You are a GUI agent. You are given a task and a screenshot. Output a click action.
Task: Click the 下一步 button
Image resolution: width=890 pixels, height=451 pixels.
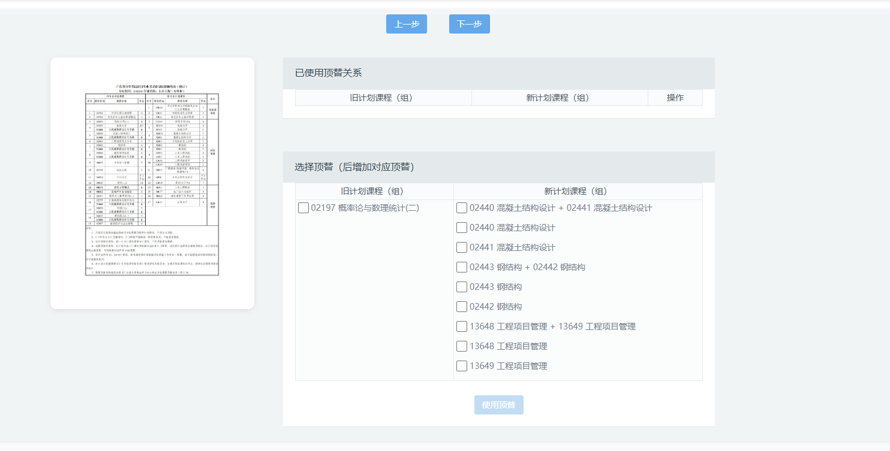pyautogui.click(x=469, y=24)
